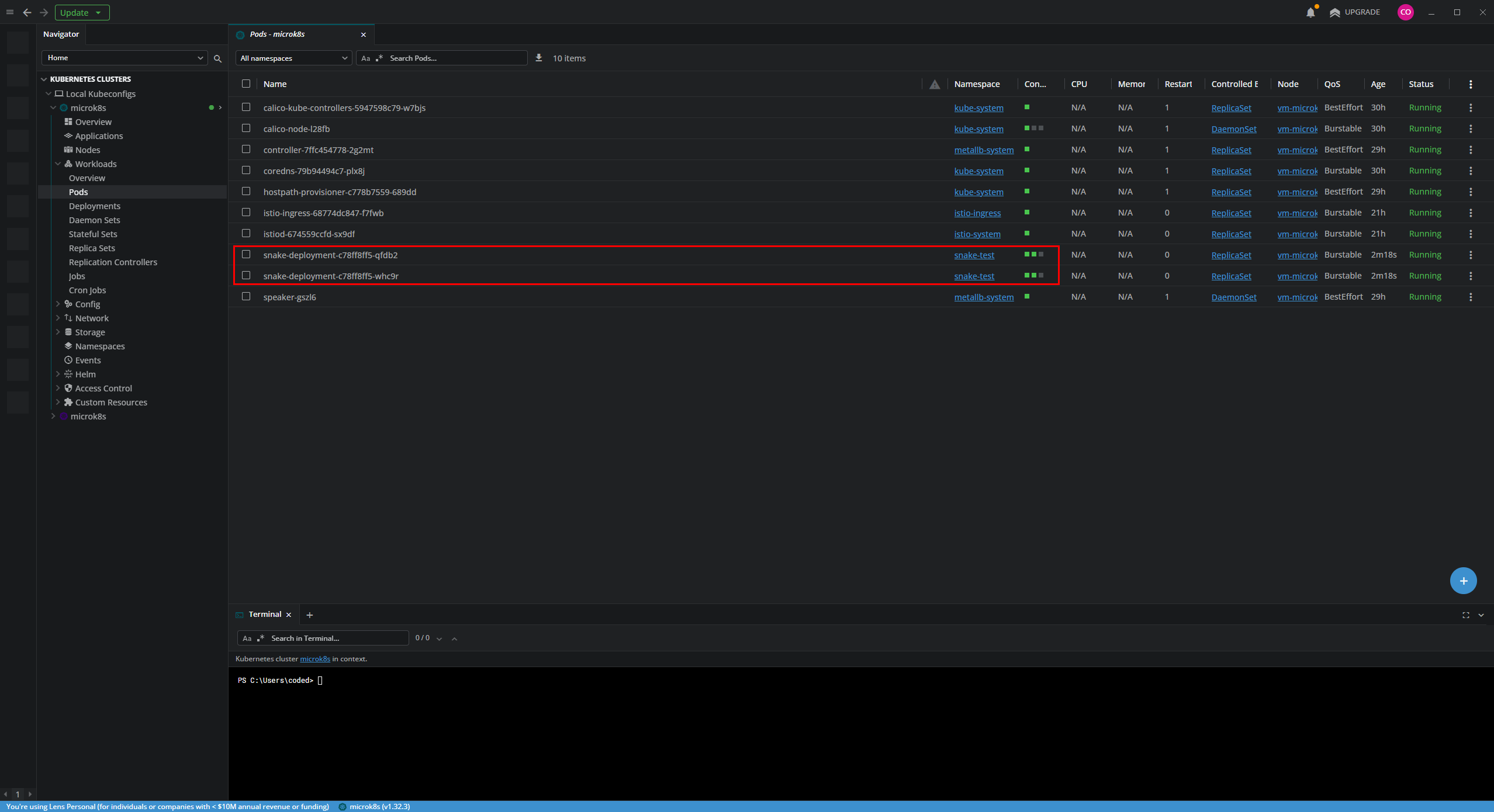The height and width of the screenshot is (812, 1494).
Task: Open Deployments in the navigator
Action: 95,206
